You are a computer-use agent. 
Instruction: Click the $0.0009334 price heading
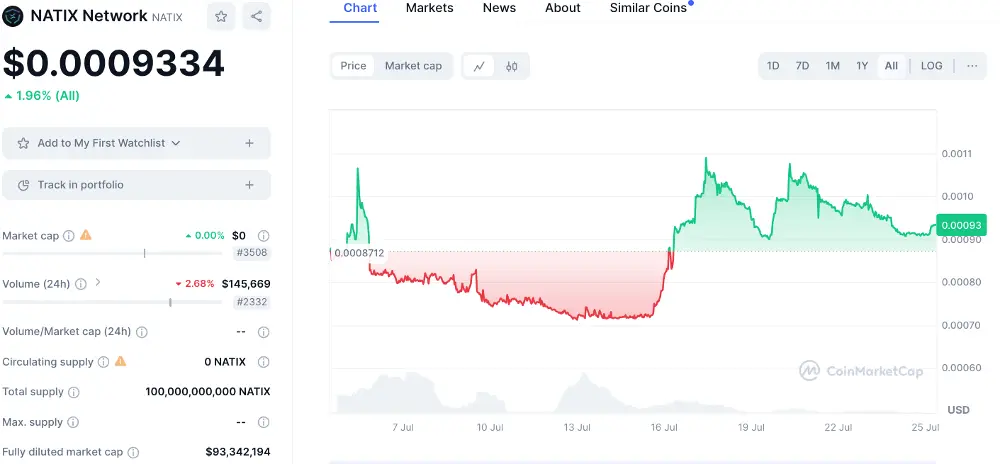coord(114,63)
